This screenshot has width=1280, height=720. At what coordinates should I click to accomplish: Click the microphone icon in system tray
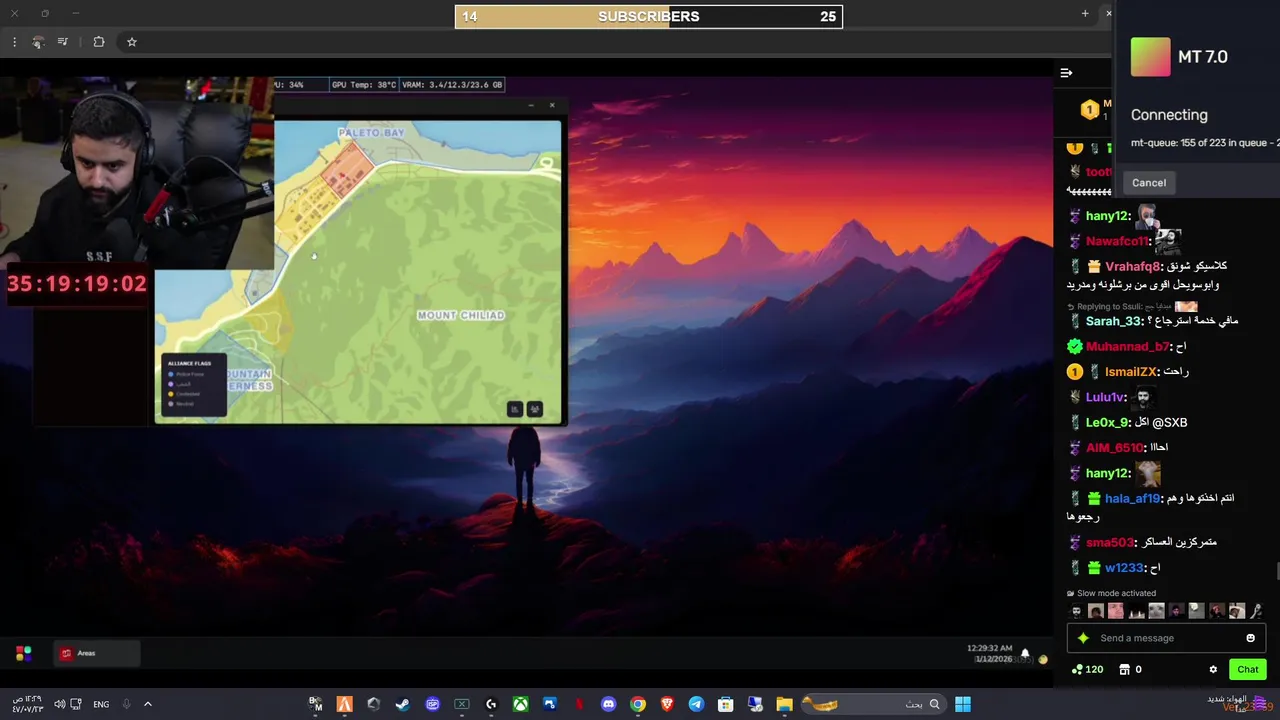pyautogui.click(x=126, y=704)
